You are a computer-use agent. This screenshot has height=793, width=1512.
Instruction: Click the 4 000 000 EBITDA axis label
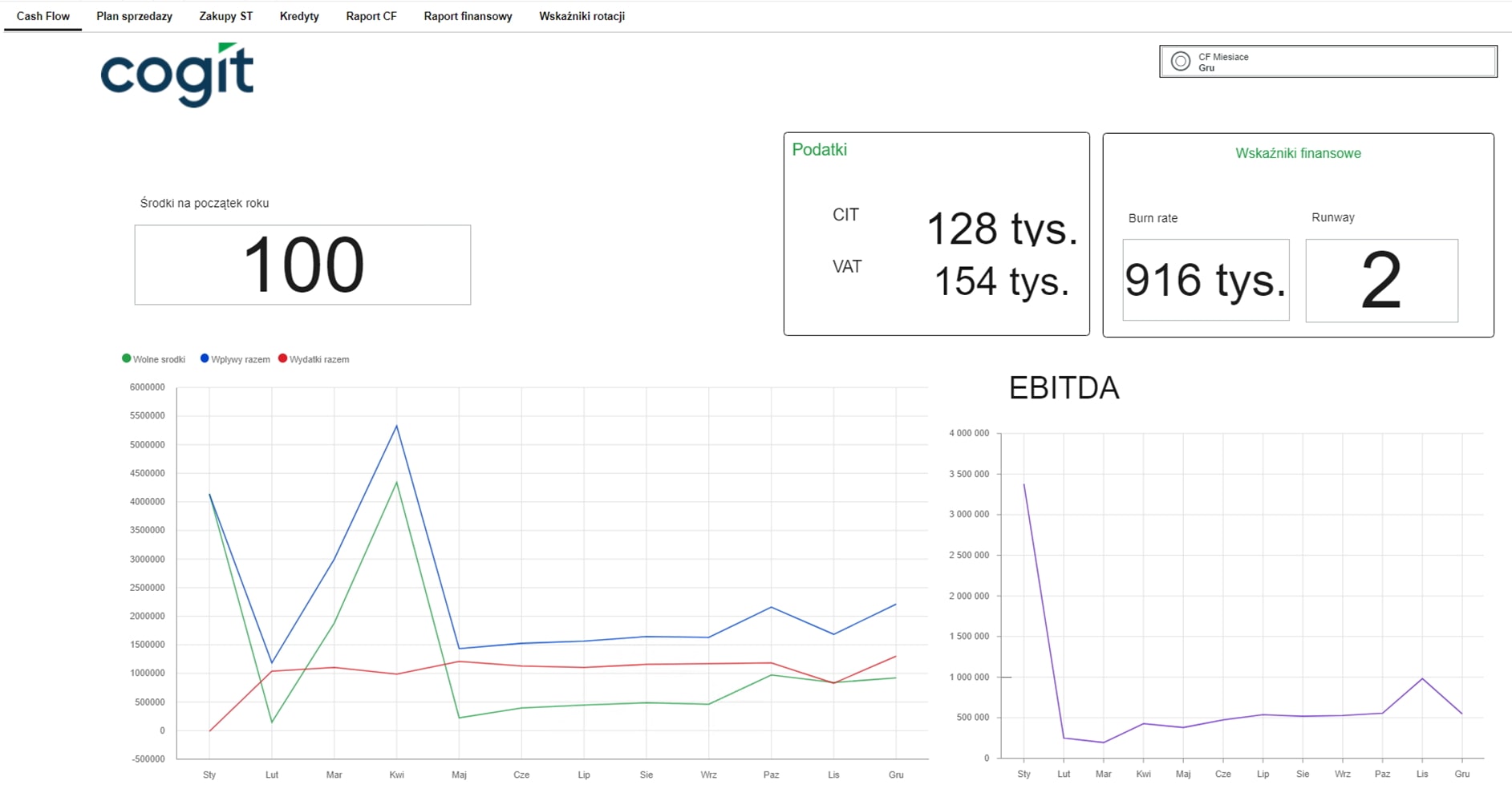(x=969, y=433)
